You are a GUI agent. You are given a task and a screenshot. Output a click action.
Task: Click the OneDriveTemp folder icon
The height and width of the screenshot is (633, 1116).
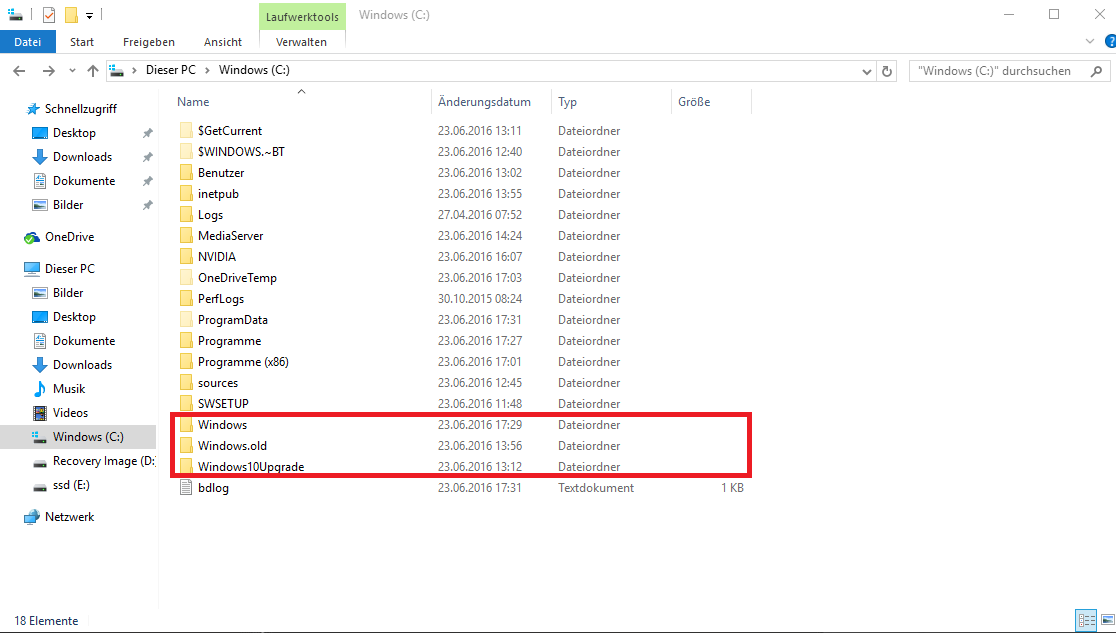[x=186, y=277]
